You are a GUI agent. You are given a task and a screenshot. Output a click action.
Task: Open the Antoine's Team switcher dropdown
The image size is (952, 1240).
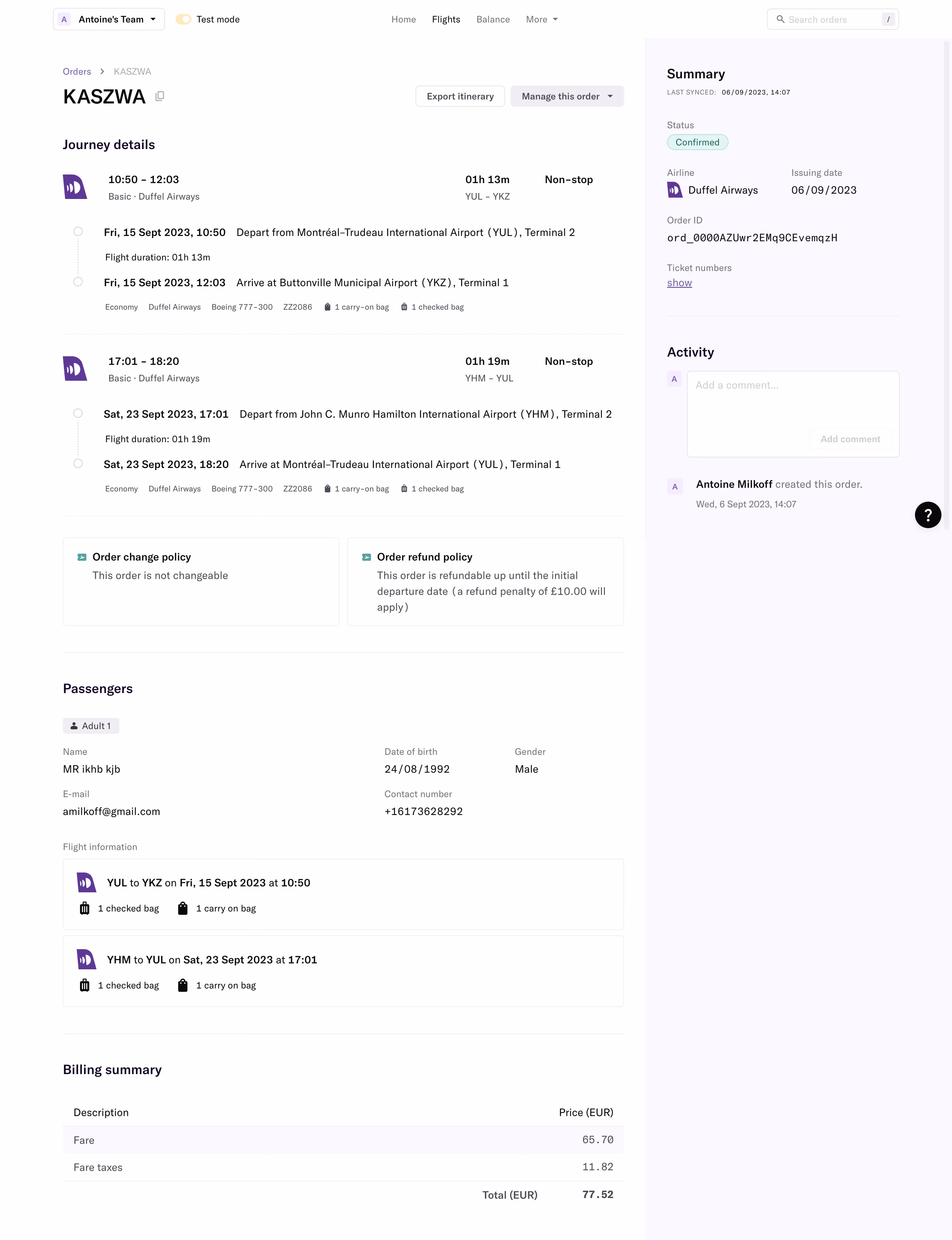pos(109,19)
